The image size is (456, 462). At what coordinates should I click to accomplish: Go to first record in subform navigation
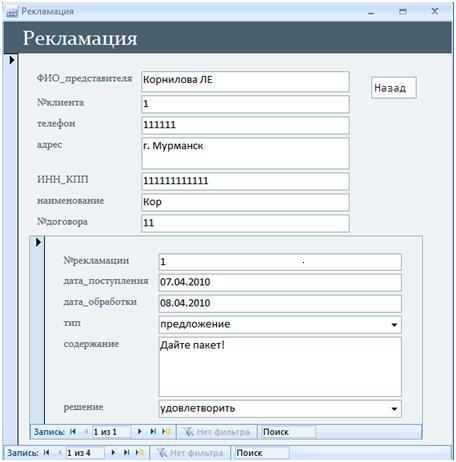pyautogui.click(x=73, y=431)
